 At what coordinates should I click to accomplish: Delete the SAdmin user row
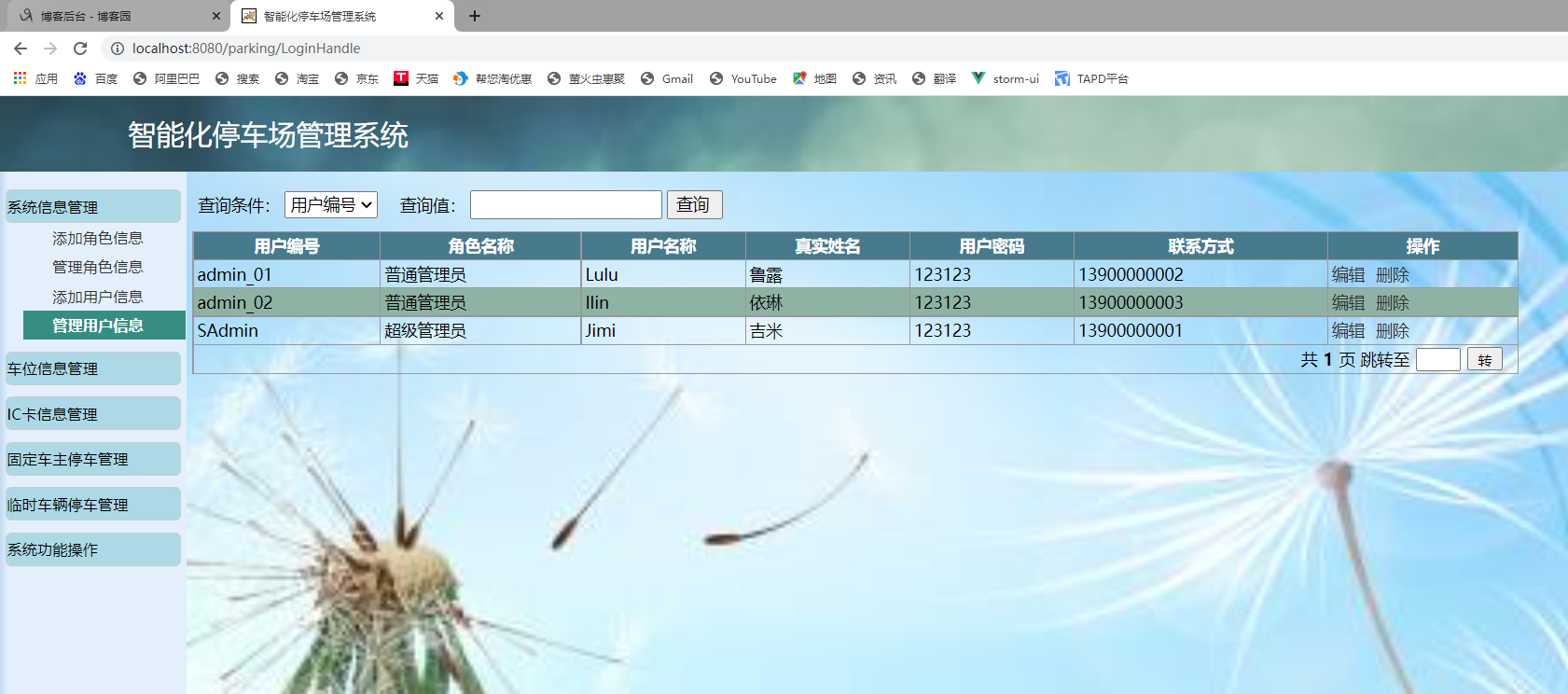click(x=1393, y=331)
